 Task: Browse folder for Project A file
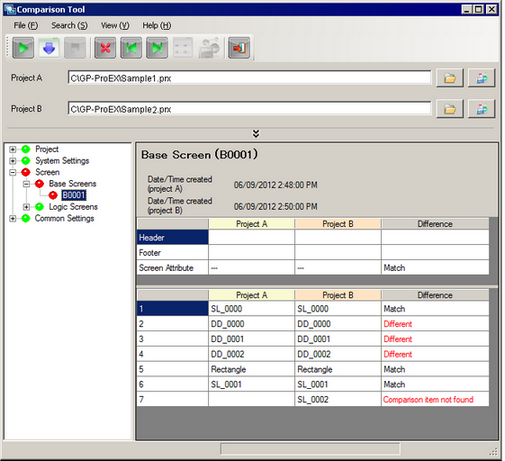450,78
